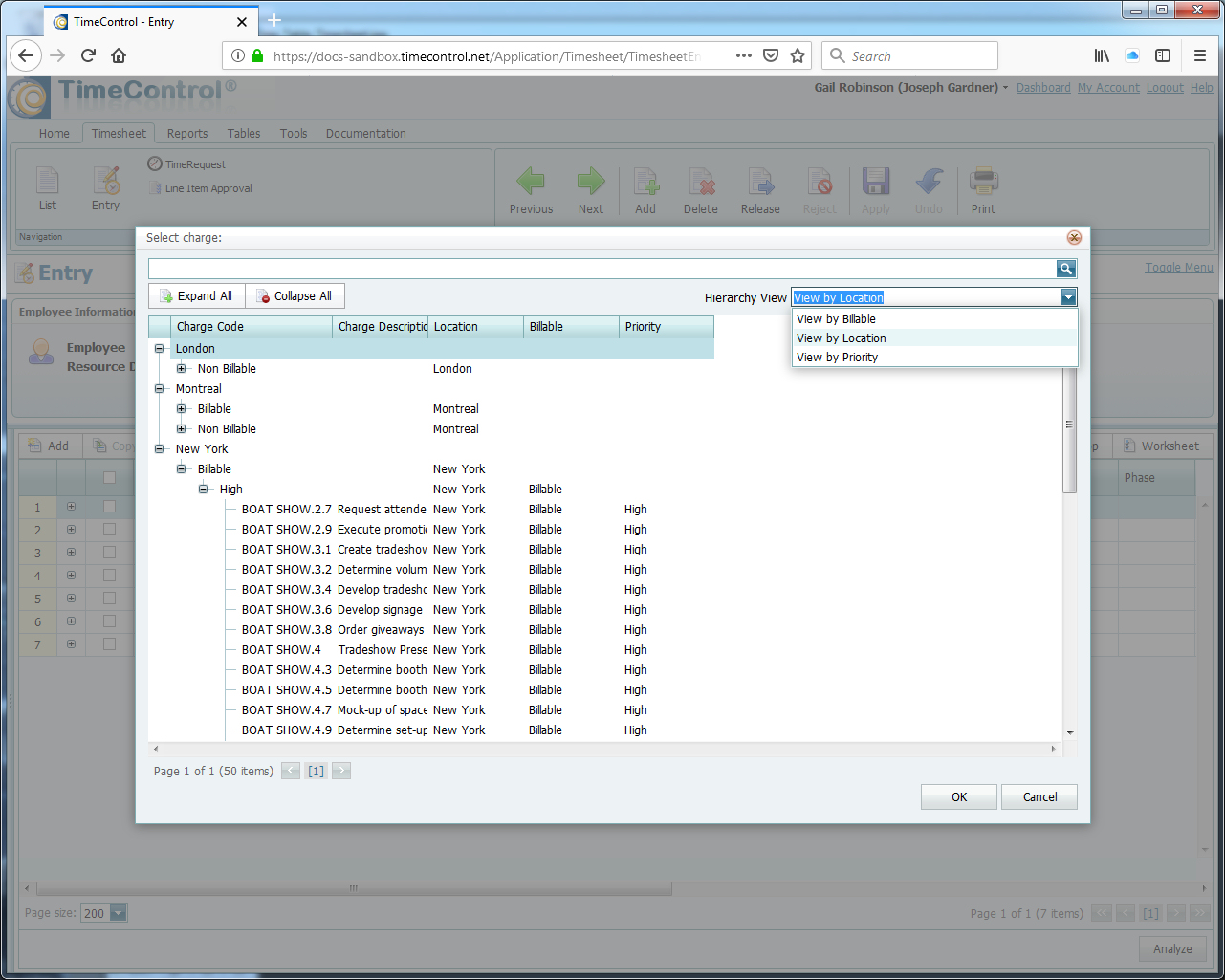Click the Next arrow icon
Image resolution: width=1225 pixels, height=980 pixels.
(591, 190)
